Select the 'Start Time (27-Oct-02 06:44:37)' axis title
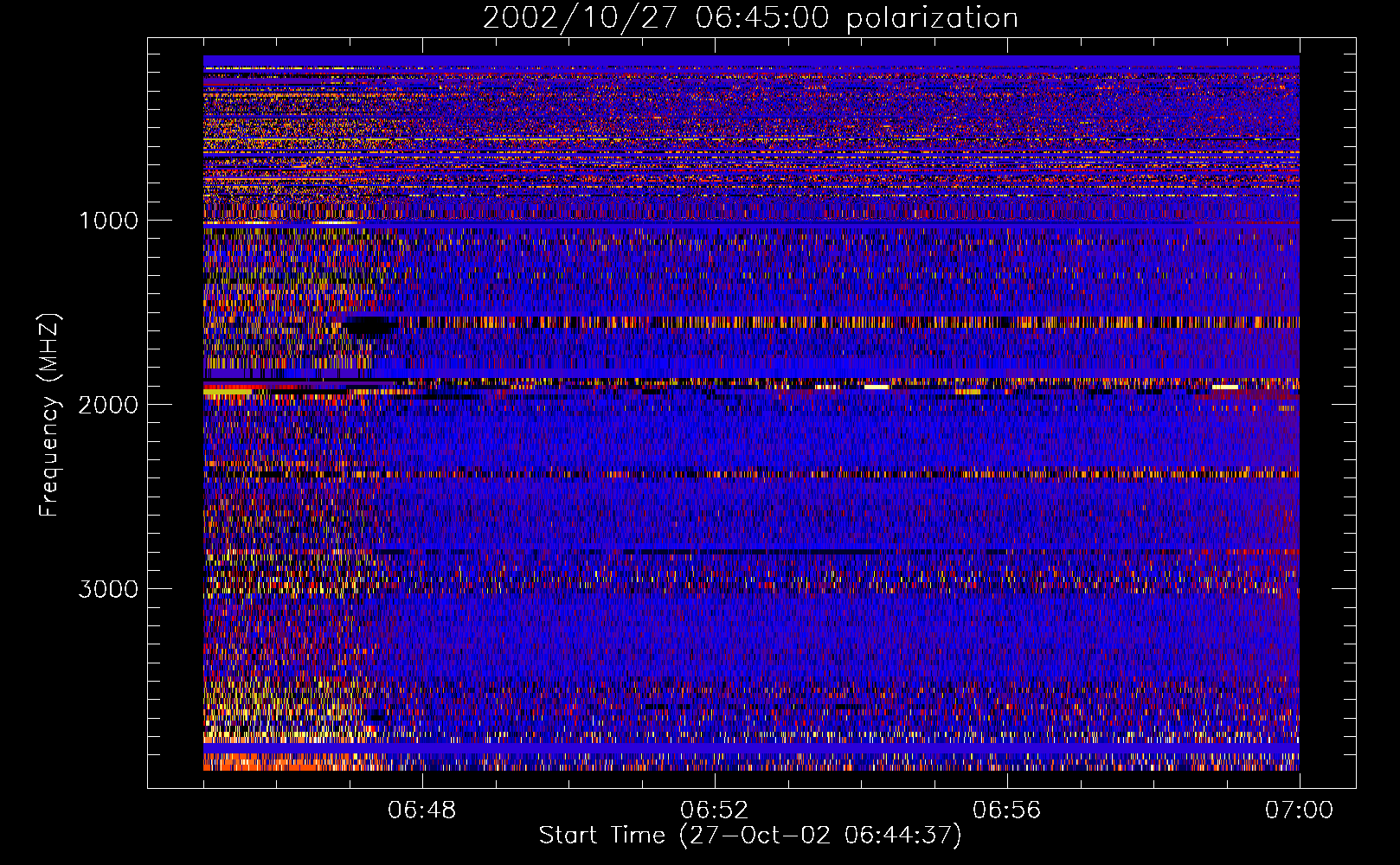The width and height of the screenshot is (1400, 865). (x=750, y=836)
